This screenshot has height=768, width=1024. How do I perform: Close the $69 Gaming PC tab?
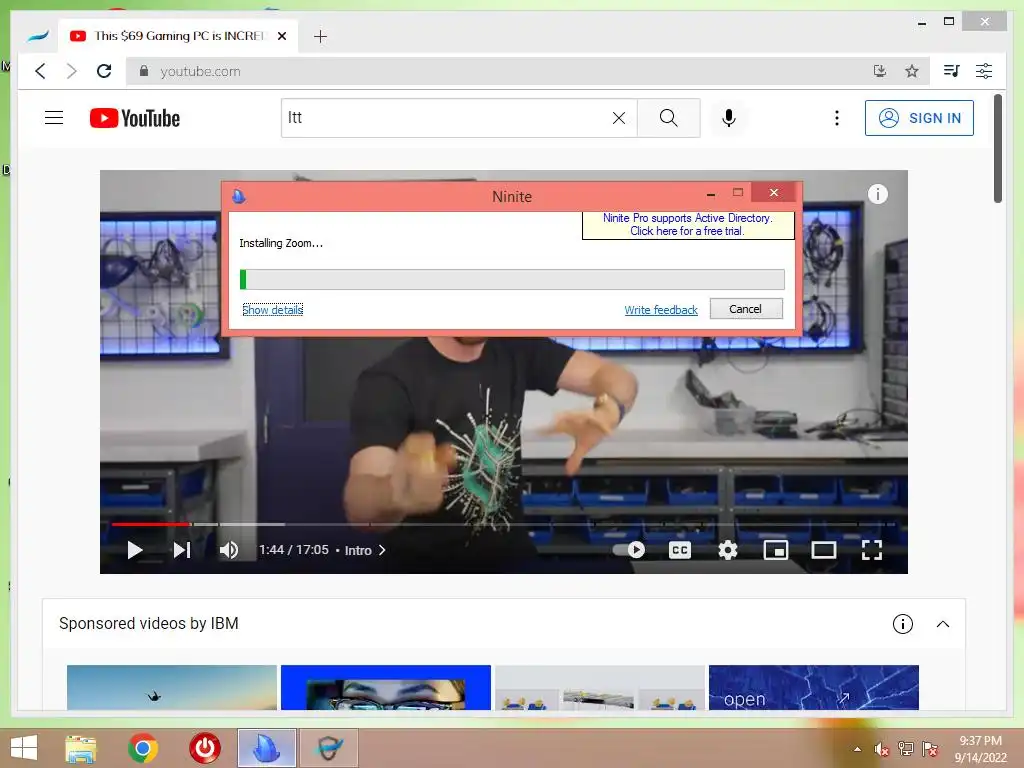(x=281, y=36)
